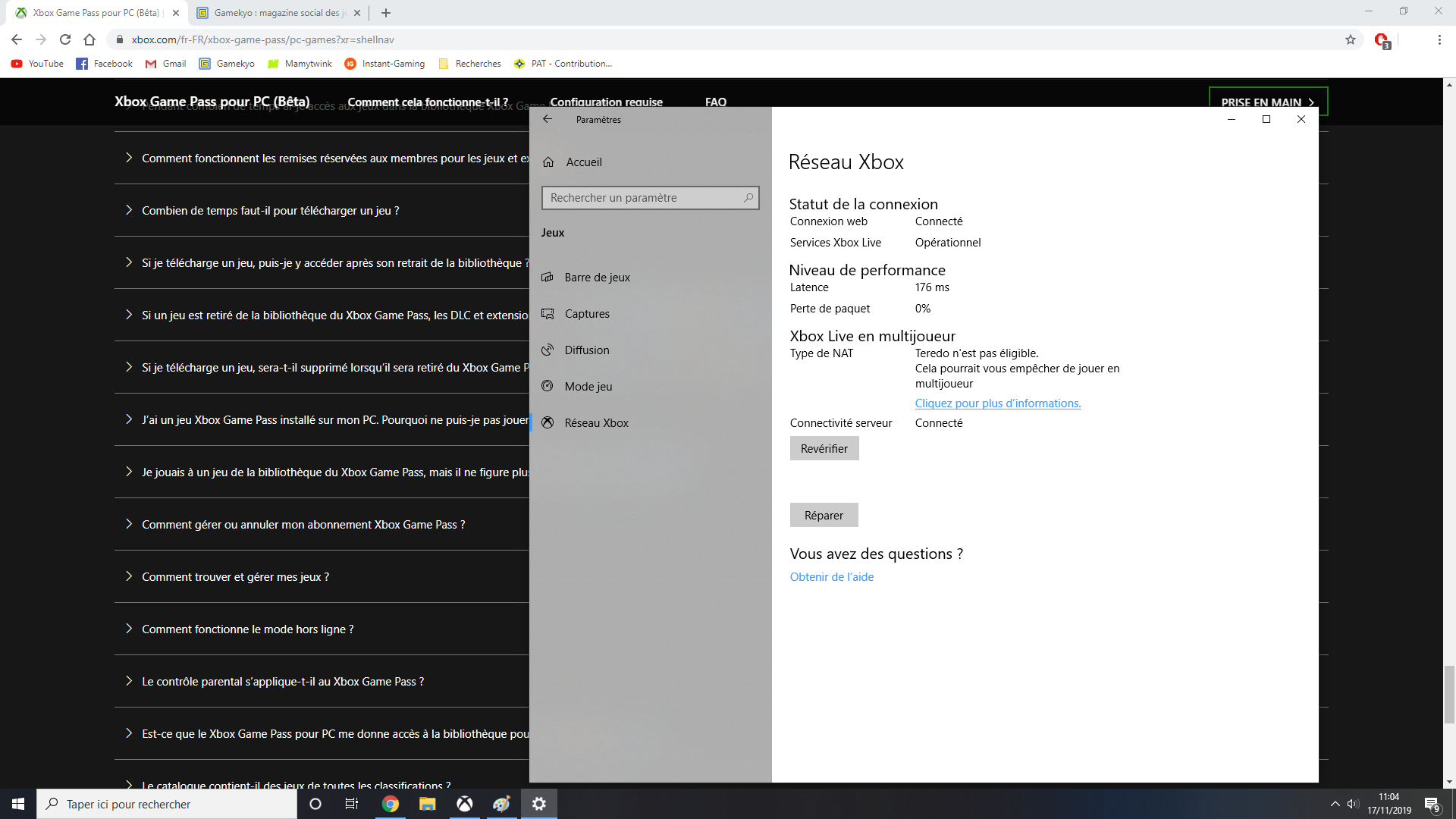1456x819 pixels.
Task: Open Accueil home icon in Settings
Action: point(548,162)
